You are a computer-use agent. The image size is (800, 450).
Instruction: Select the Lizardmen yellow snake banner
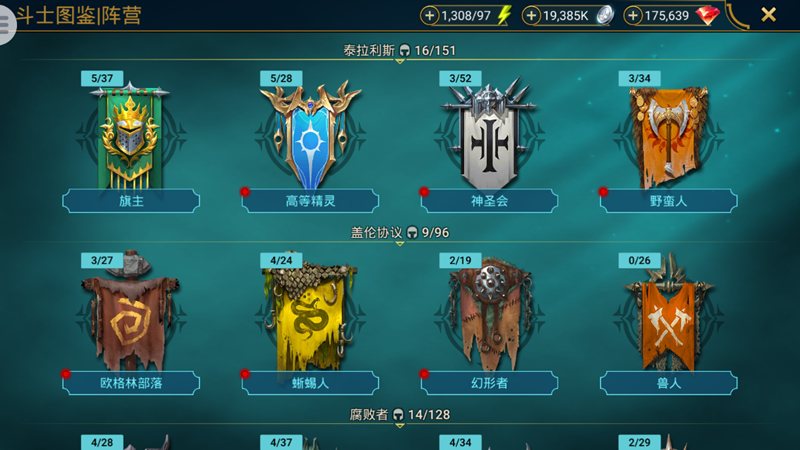coord(309,314)
